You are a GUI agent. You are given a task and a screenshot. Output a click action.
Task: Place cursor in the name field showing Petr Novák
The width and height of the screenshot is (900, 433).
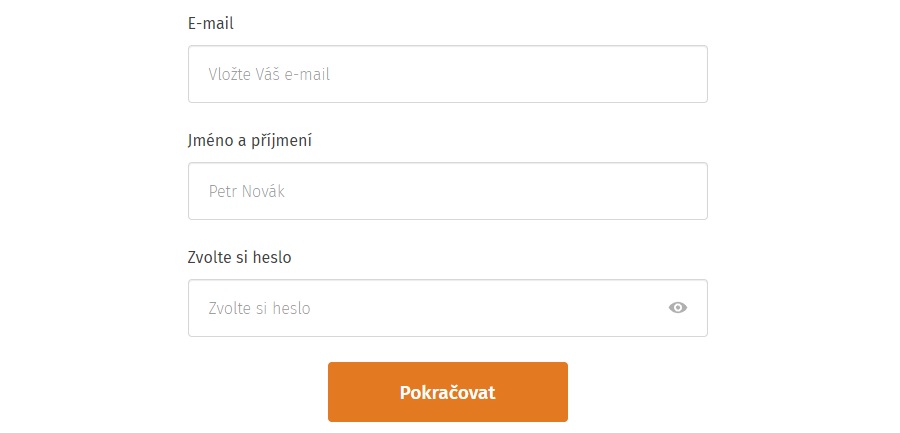click(448, 191)
